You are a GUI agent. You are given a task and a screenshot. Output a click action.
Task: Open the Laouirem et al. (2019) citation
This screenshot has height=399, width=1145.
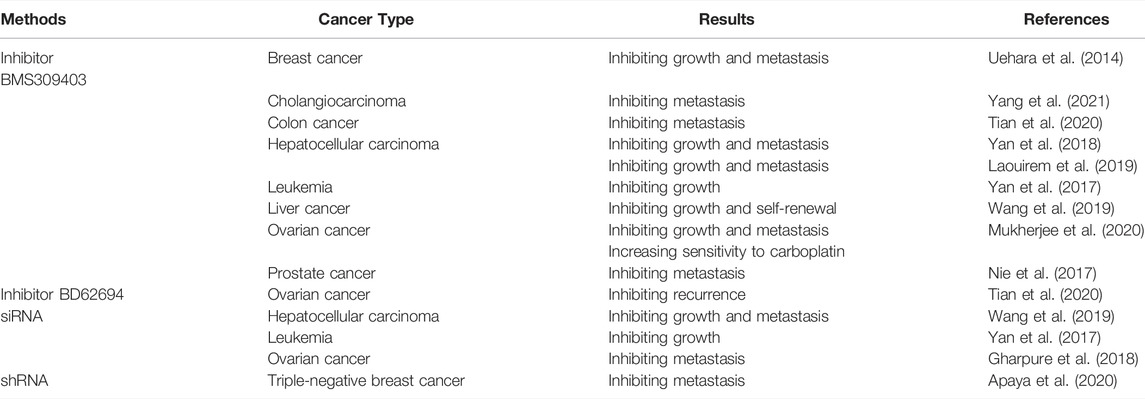pyautogui.click(x=1062, y=166)
